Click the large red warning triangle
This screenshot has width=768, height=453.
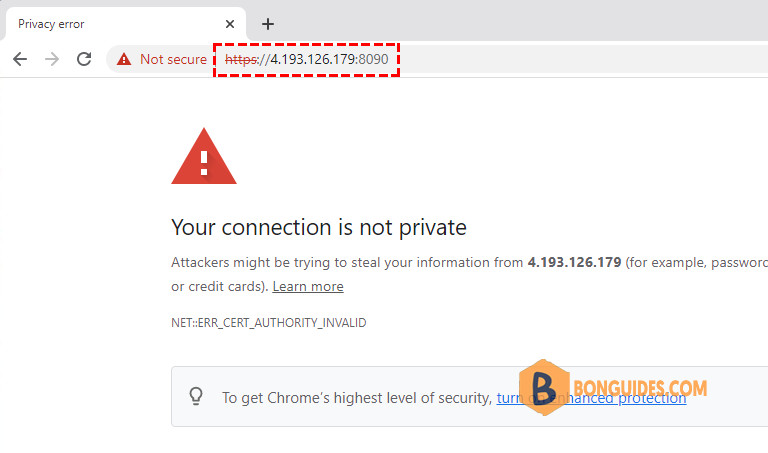204,156
